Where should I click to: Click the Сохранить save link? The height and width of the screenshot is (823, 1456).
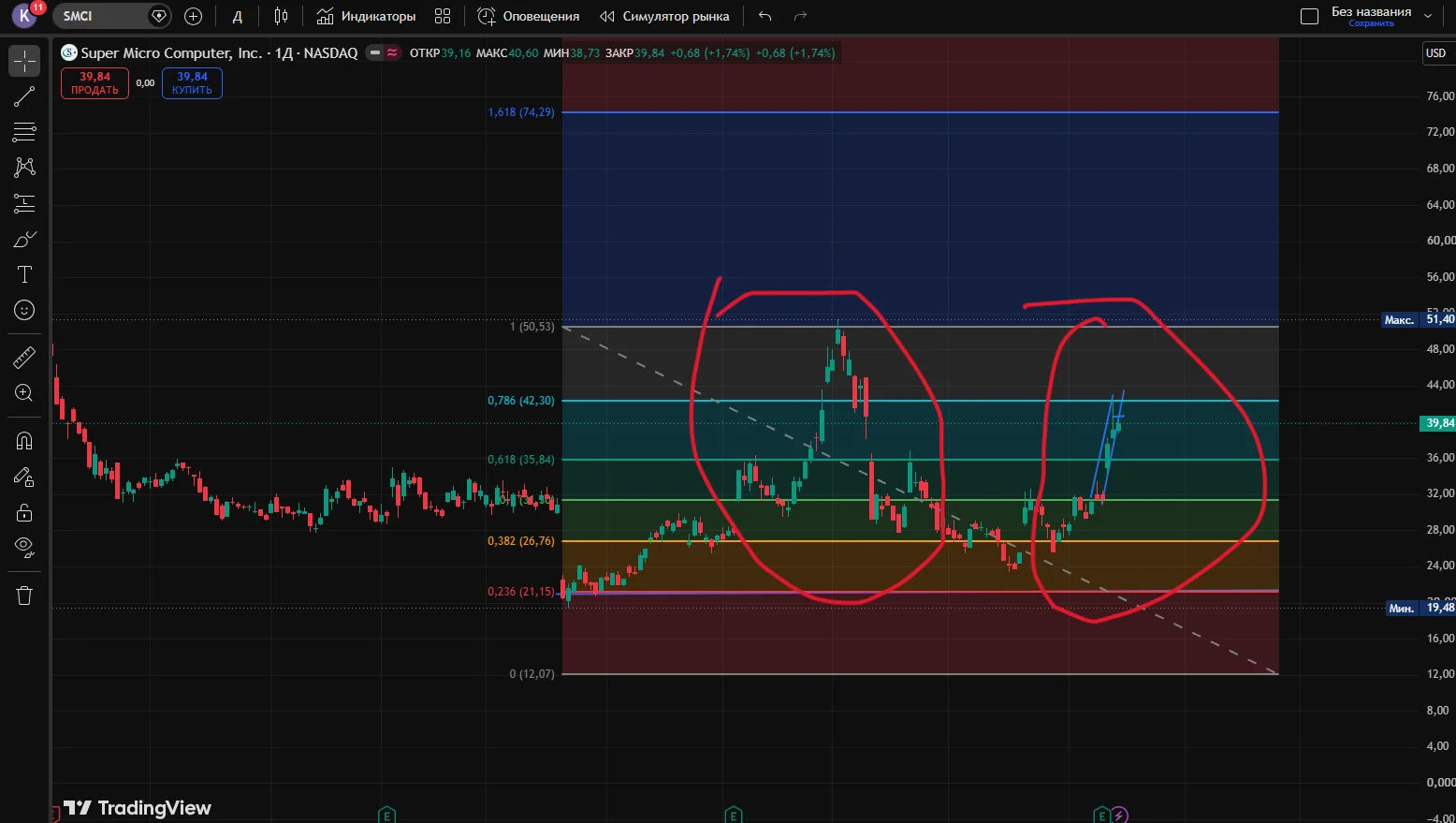pos(1371,23)
